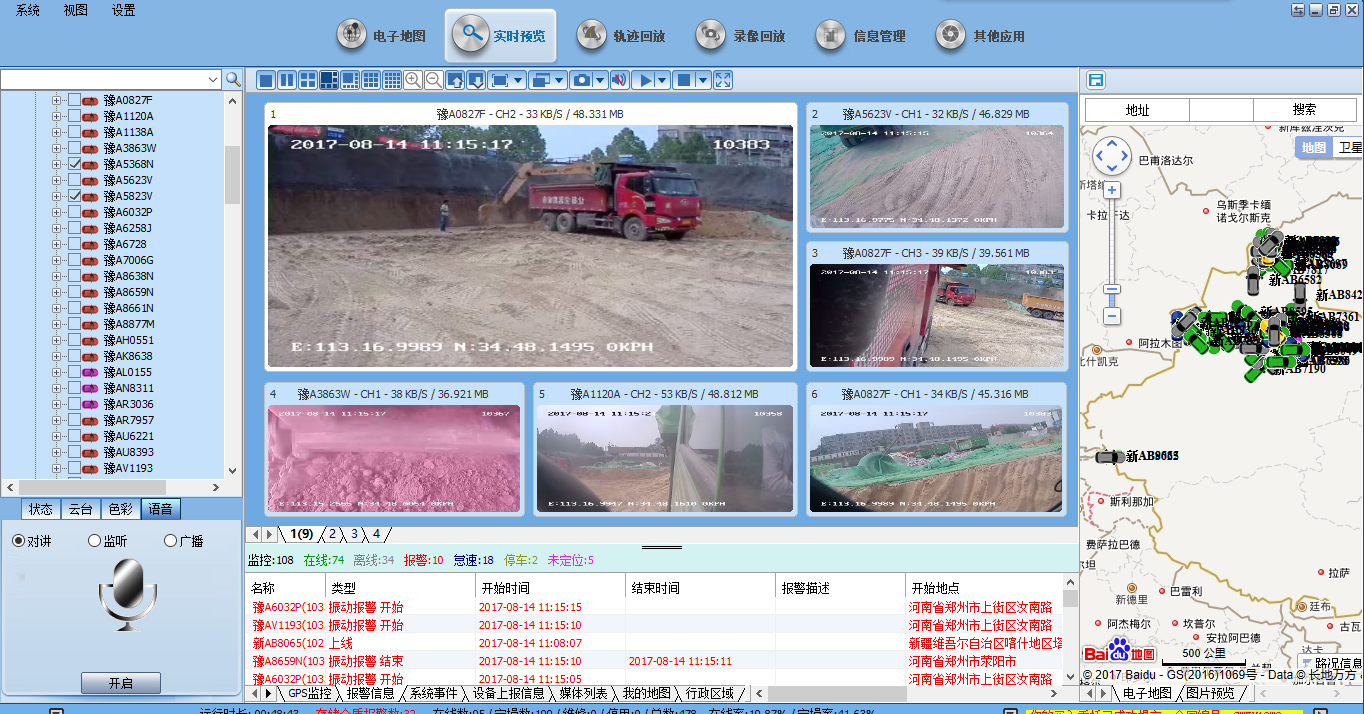Check the 豫A0827F vehicle checkbox
The height and width of the screenshot is (714, 1364).
[x=74, y=100]
